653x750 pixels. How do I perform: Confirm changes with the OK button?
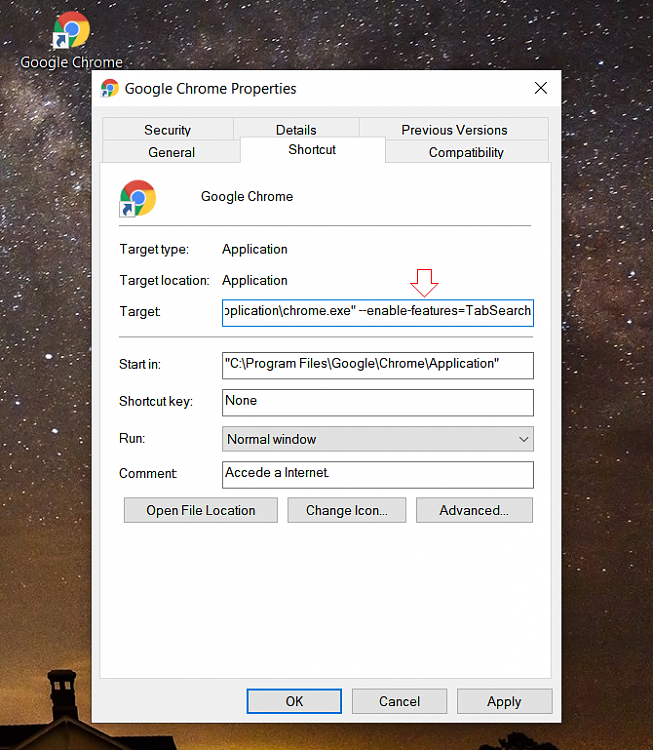tap(294, 701)
